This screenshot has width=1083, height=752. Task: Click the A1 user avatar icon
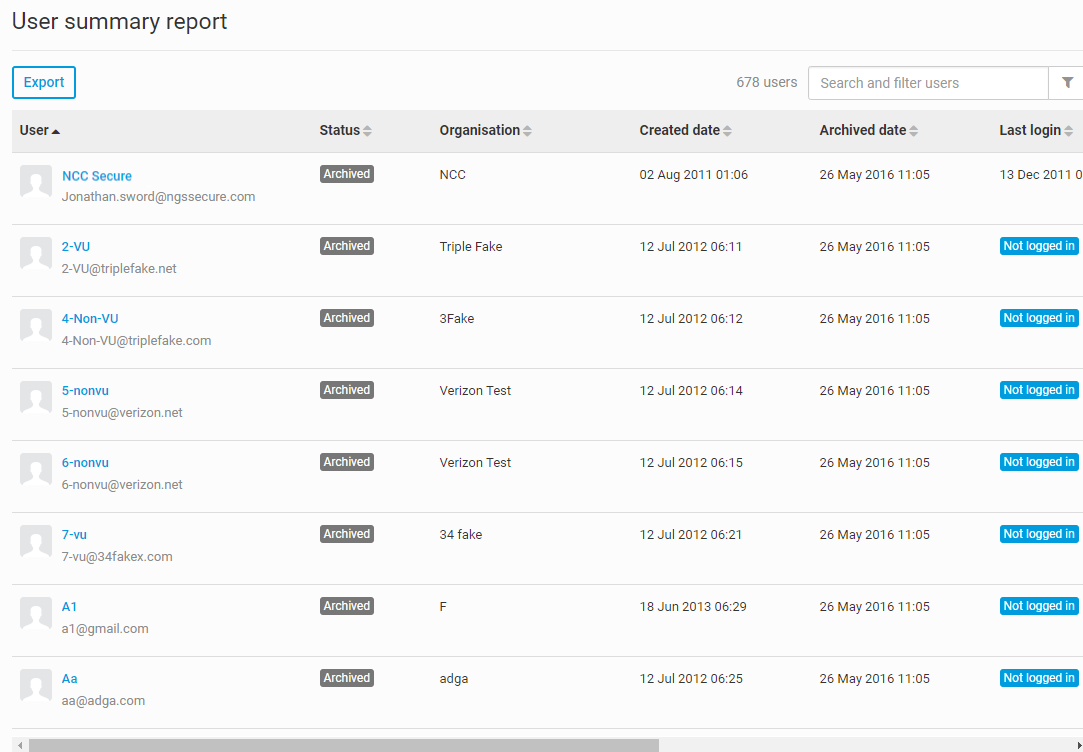click(x=36, y=614)
